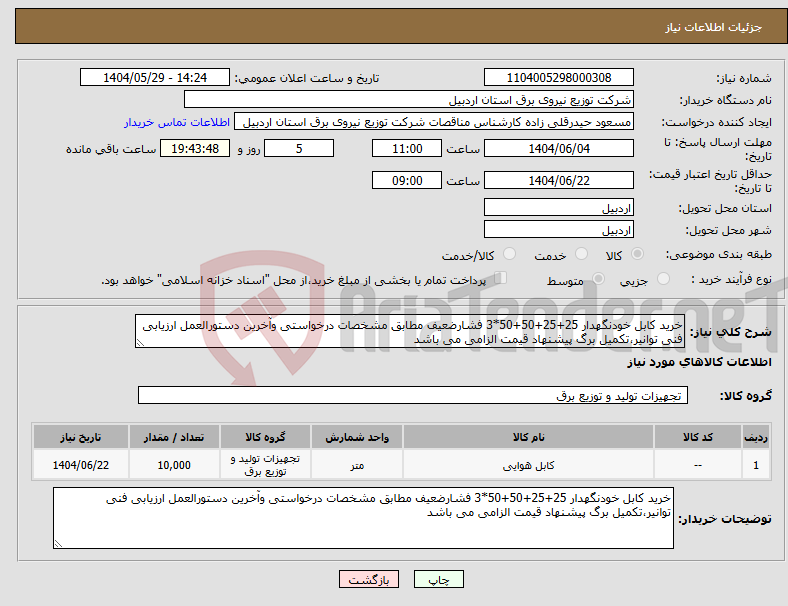Click the resize grip of شرح کلی نیاز textarea
Screen dimensions: 788x606
coord(140,343)
